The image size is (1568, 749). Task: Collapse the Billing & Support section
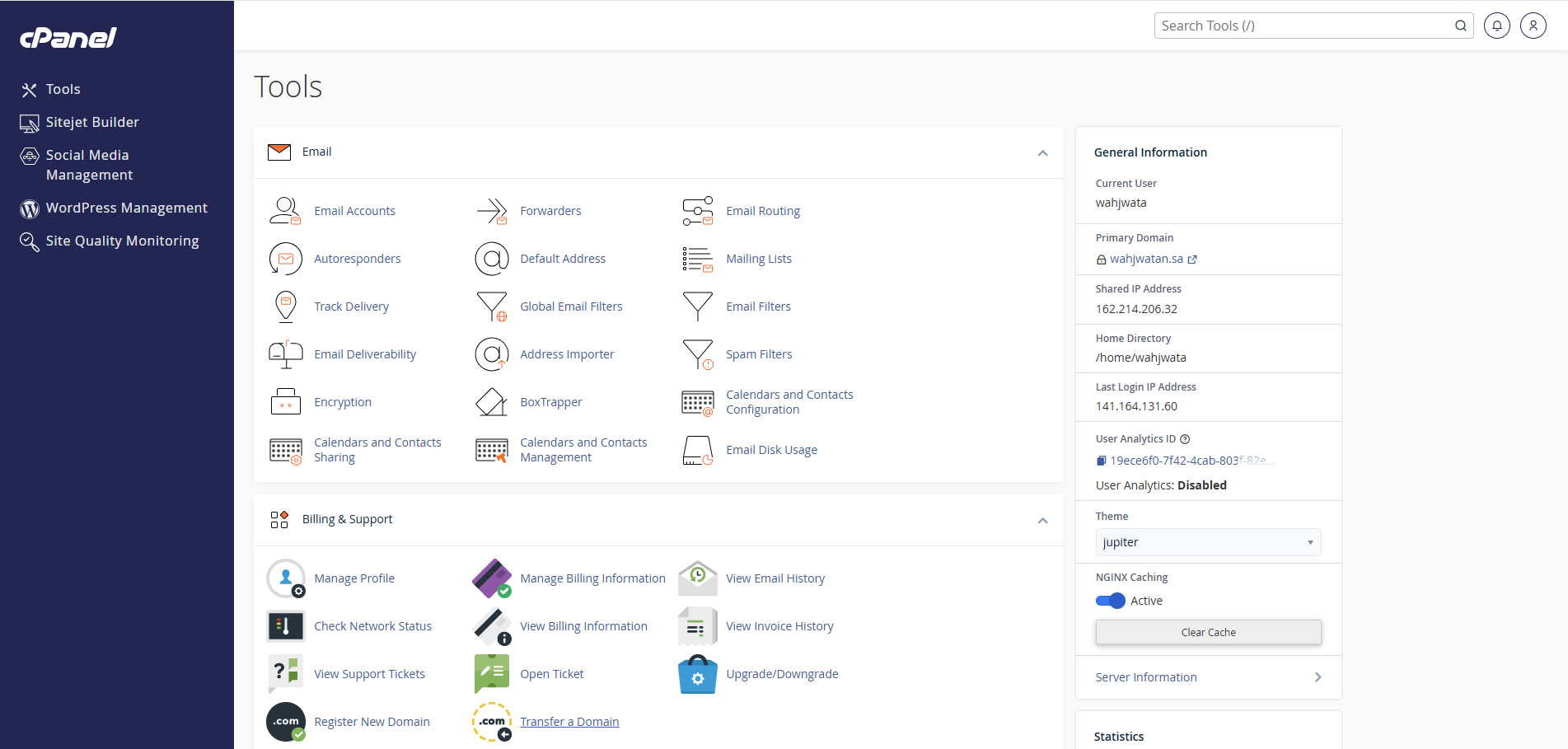pos(1042,521)
